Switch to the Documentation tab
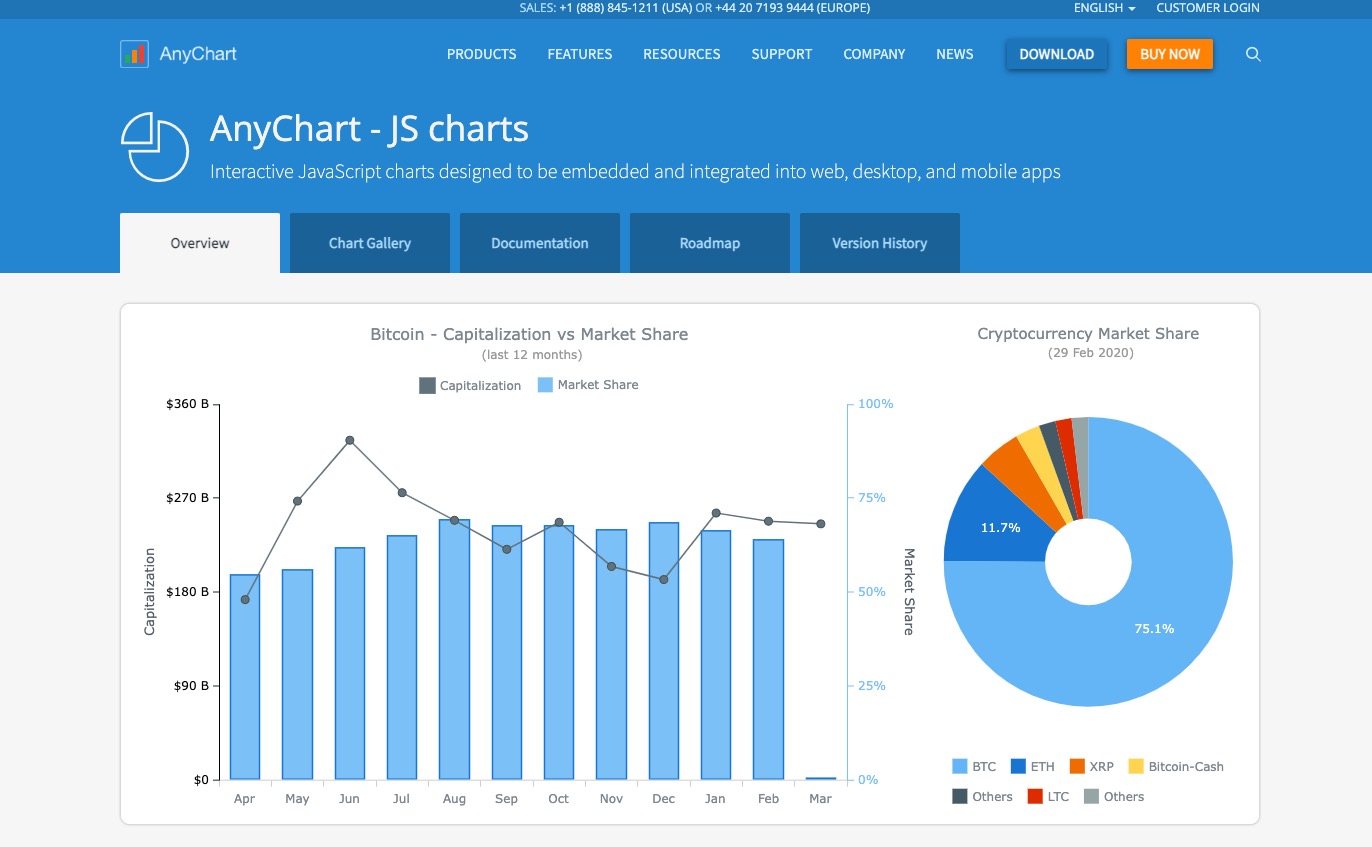The height and width of the screenshot is (847, 1372). click(540, 243)
